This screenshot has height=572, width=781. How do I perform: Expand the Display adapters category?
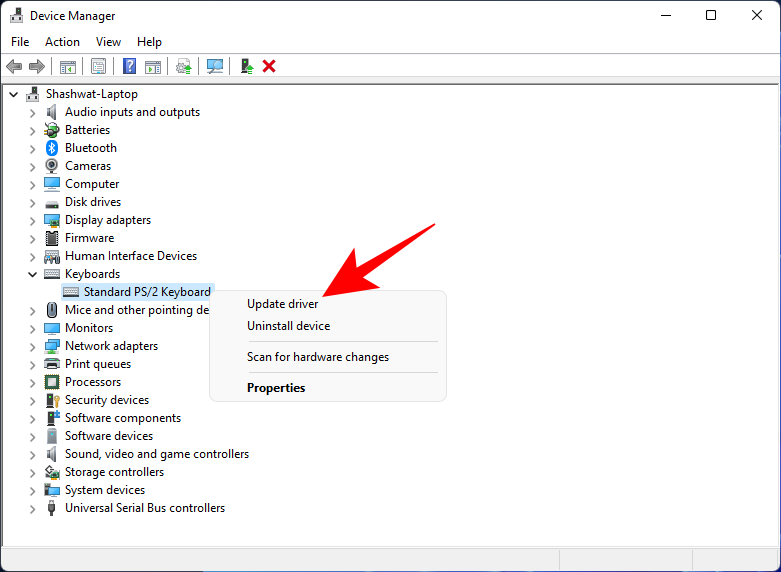pos(32,220)
